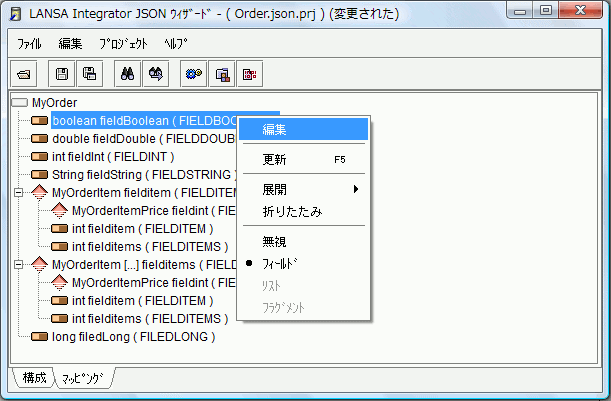
Task: Switch to the マッピング tab
Action: [83, 378]
